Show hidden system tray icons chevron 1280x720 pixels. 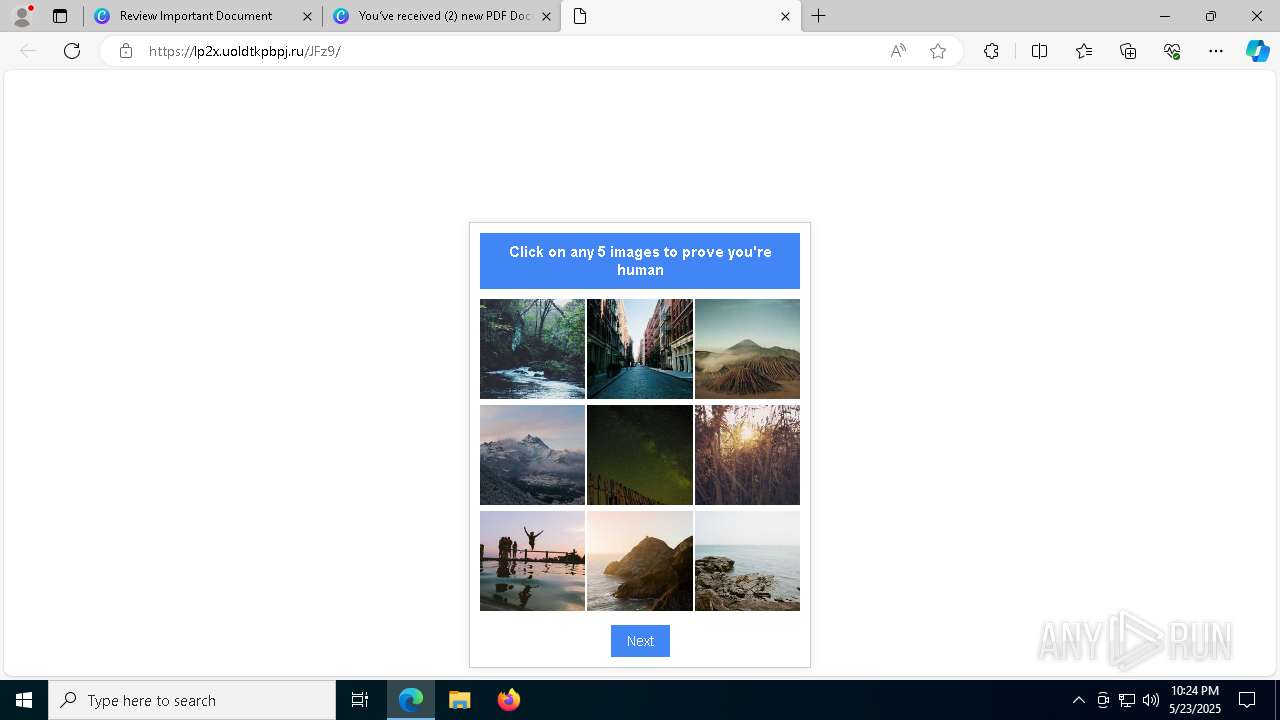[1078, 700]
